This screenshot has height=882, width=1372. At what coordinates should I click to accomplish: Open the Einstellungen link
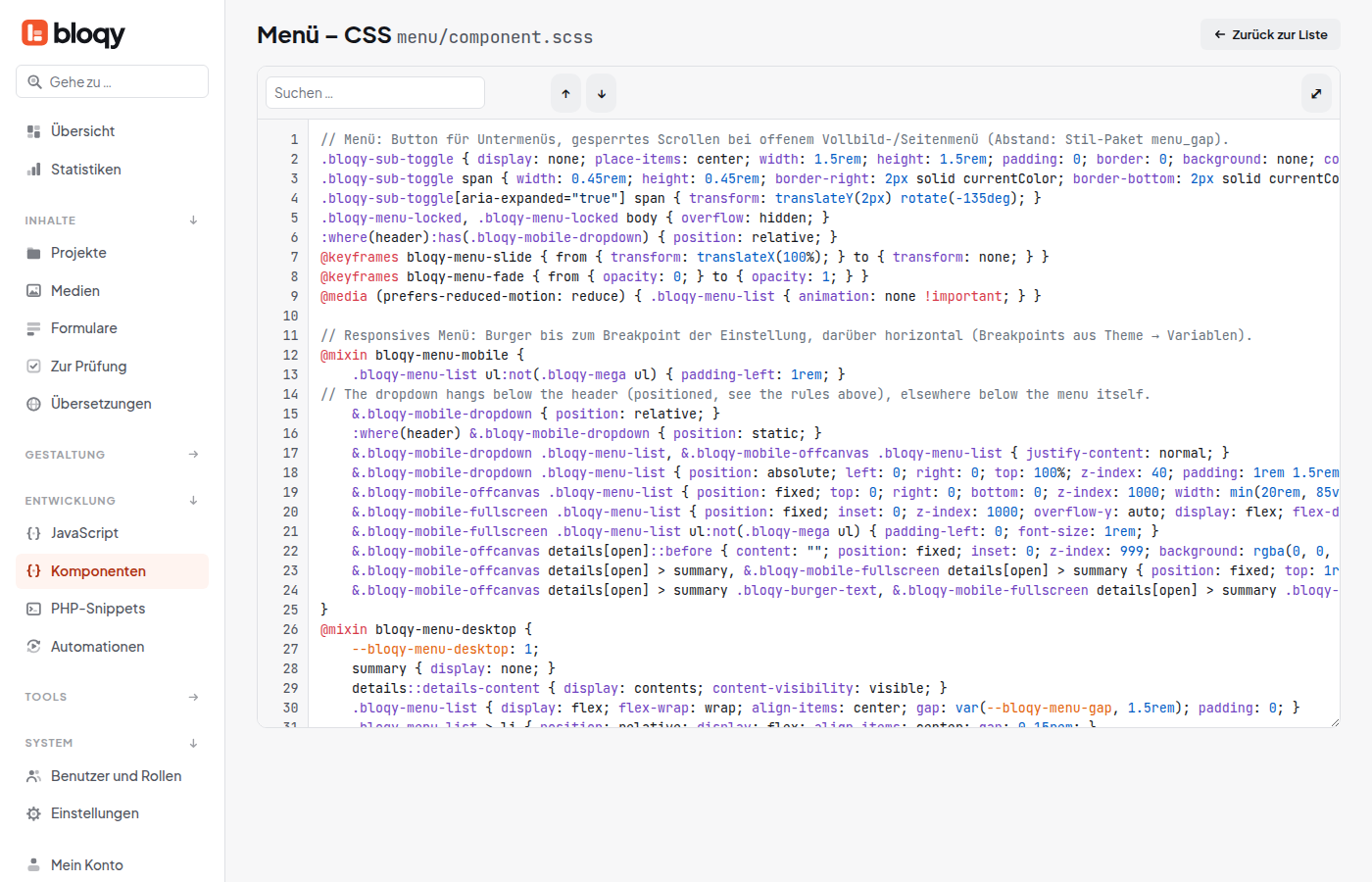click(x=112, y=813)
